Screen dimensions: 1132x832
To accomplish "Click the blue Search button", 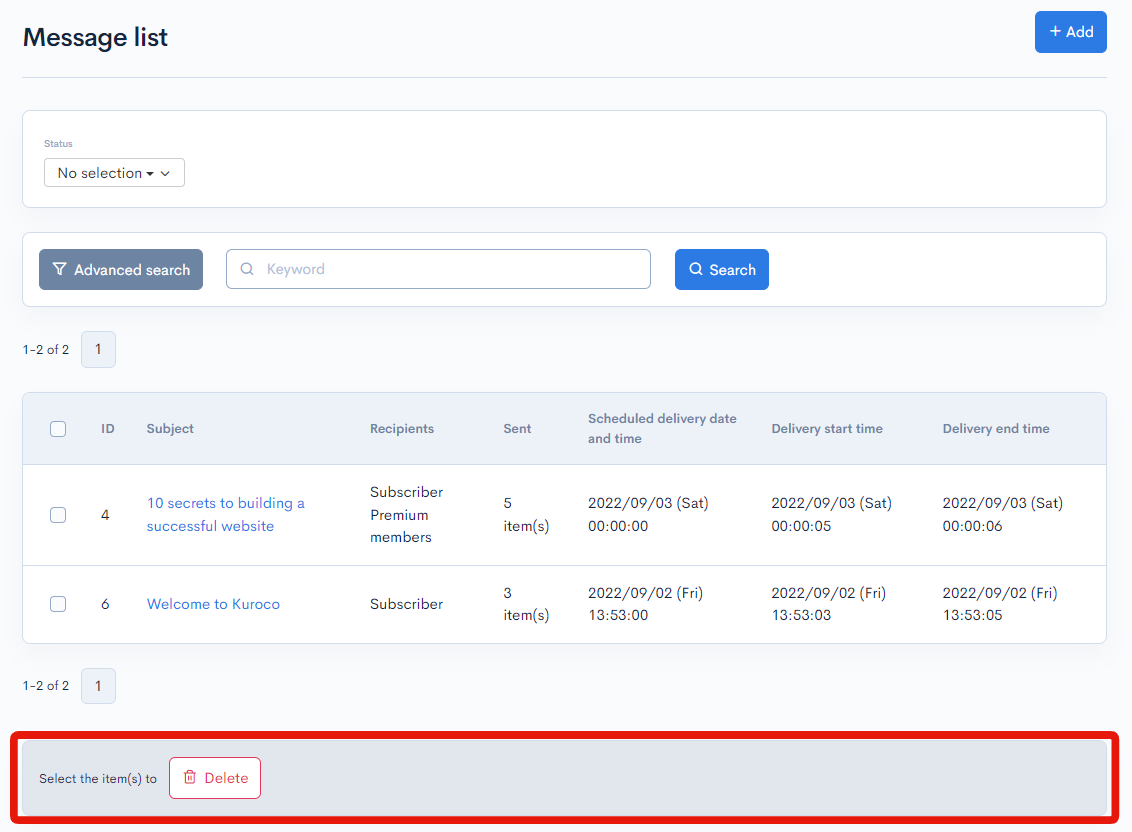I will click(722, 269).
